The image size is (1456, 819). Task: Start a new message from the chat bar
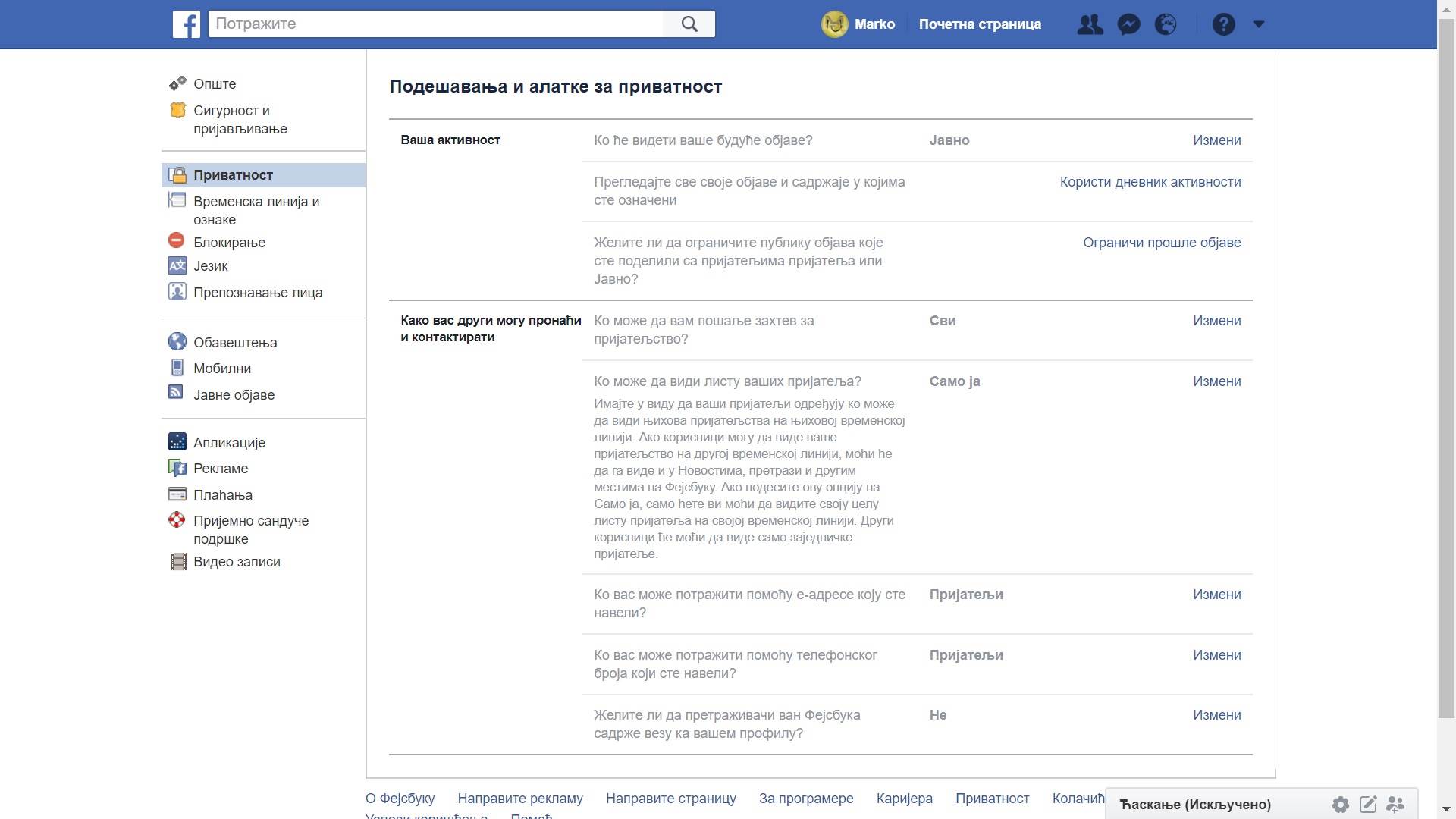point(1368,805)
